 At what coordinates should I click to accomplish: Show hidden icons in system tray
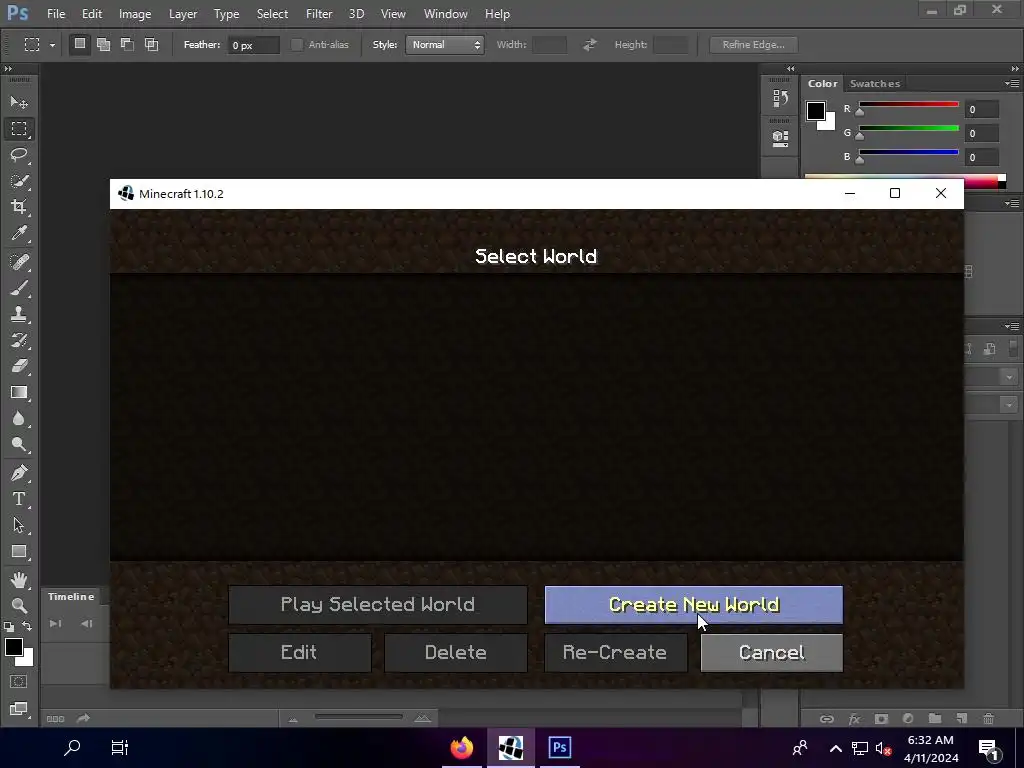[836, 748]
